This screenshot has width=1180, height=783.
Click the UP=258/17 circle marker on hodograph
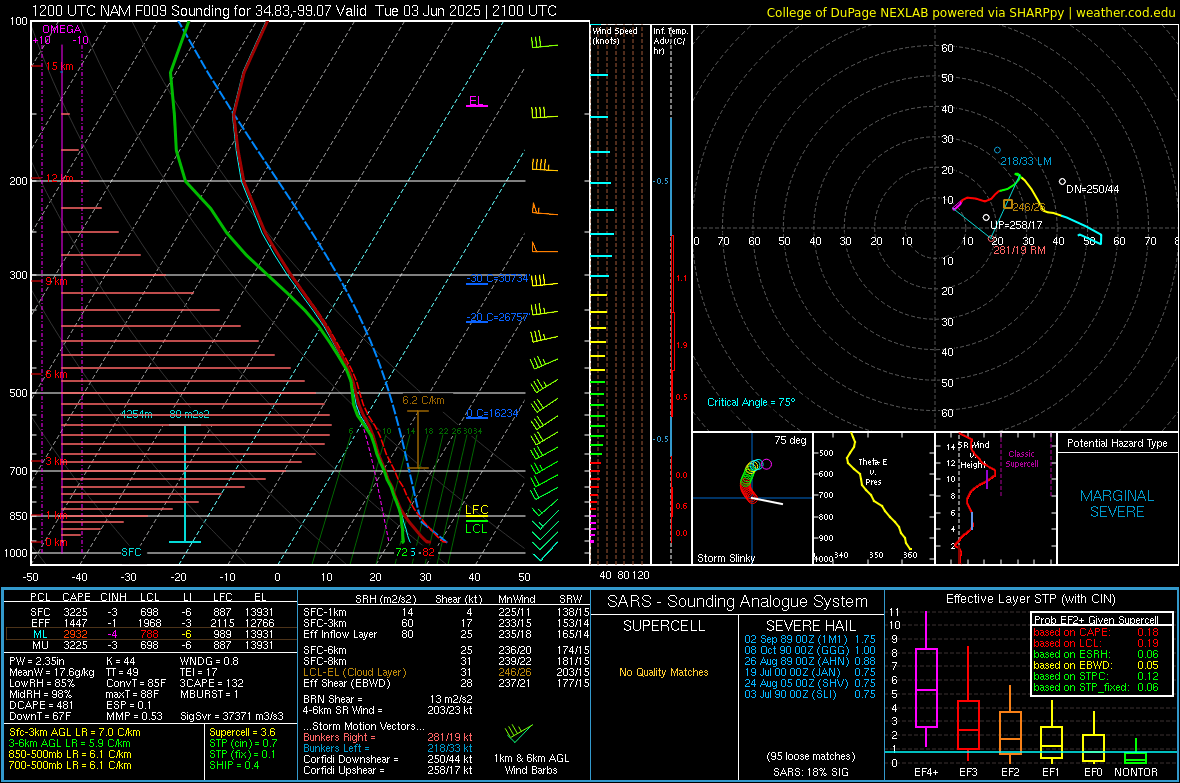tap(986, 218)
